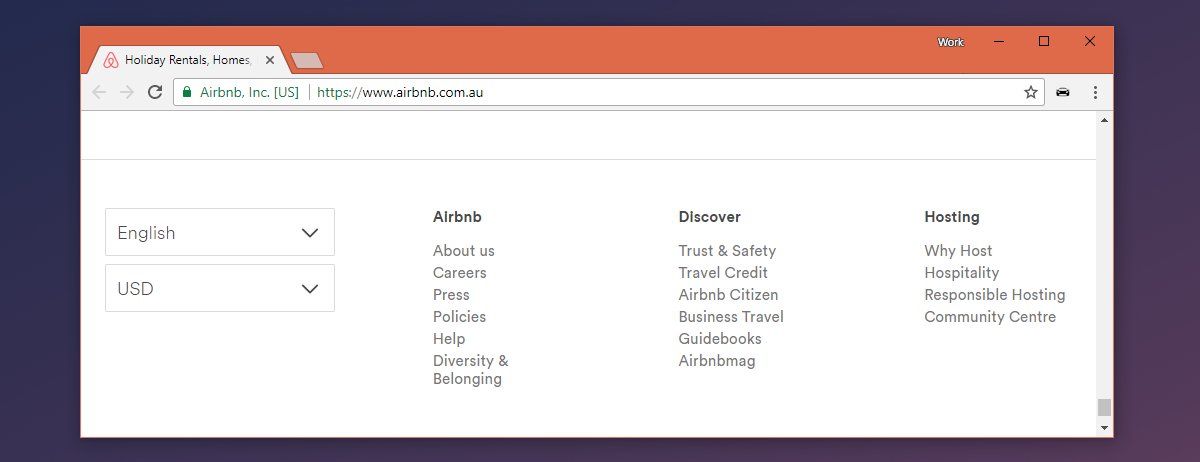Open the Why Host link
Screen dimensions: 1200x462
coord(958,251)
